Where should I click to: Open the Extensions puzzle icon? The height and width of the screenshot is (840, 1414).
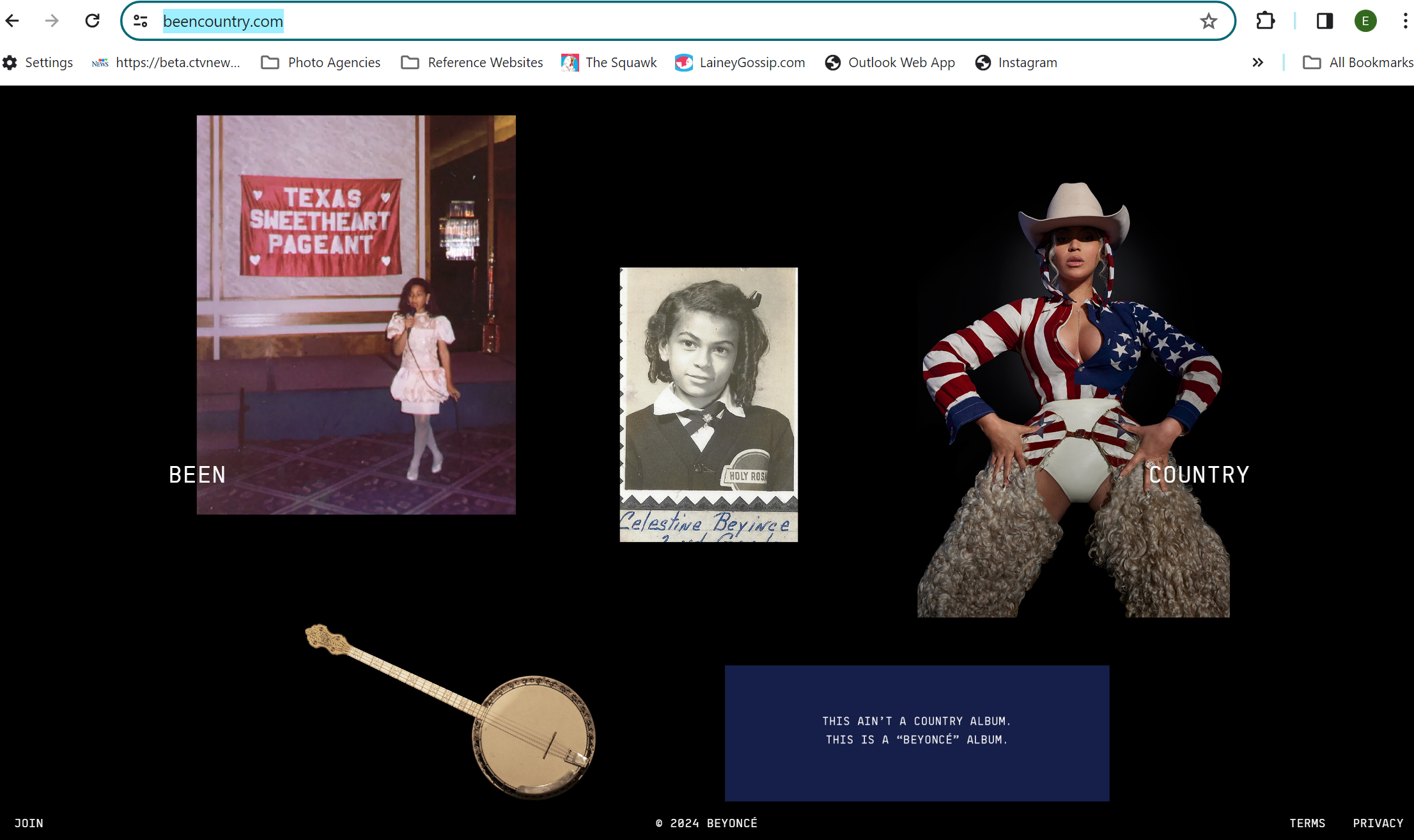pyautogui.click(x=1265, y=21)
